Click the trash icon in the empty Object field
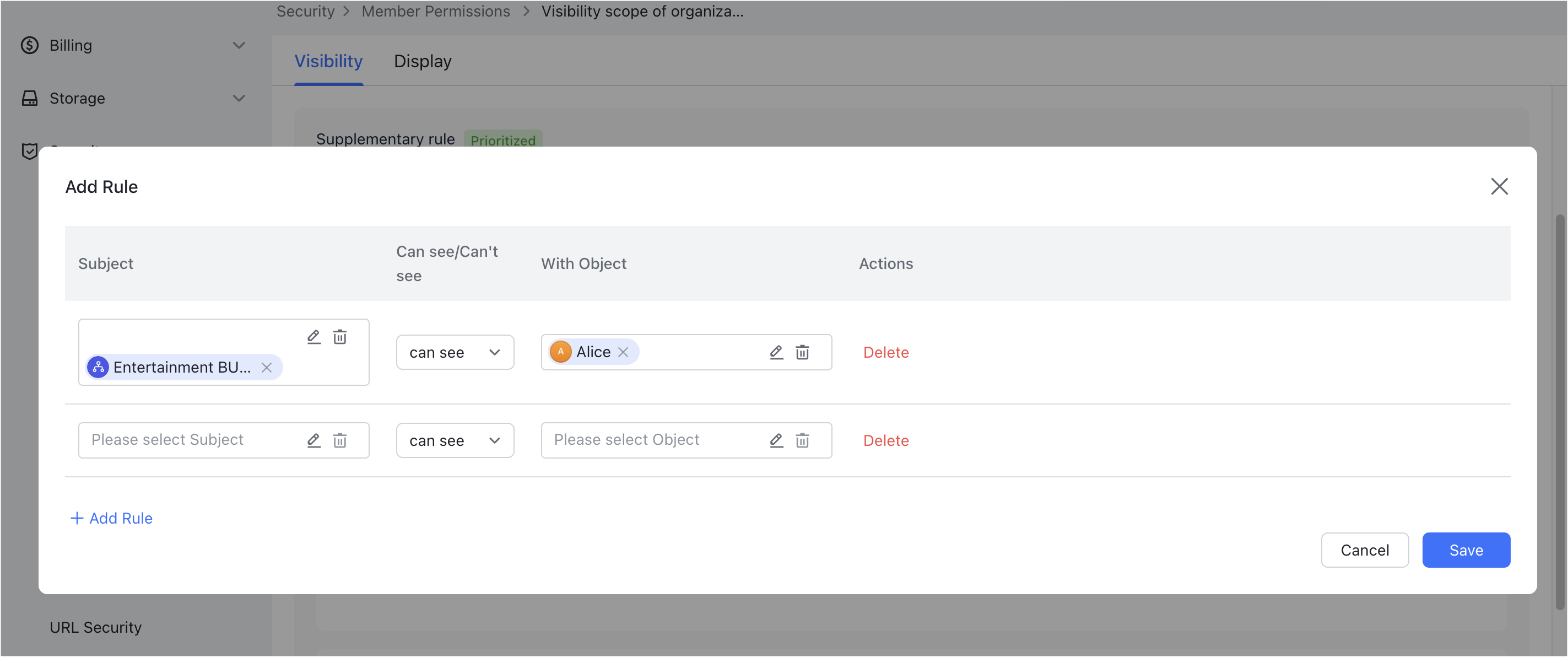This screenshot has height=657, width=1568. (x=802, y=440)
